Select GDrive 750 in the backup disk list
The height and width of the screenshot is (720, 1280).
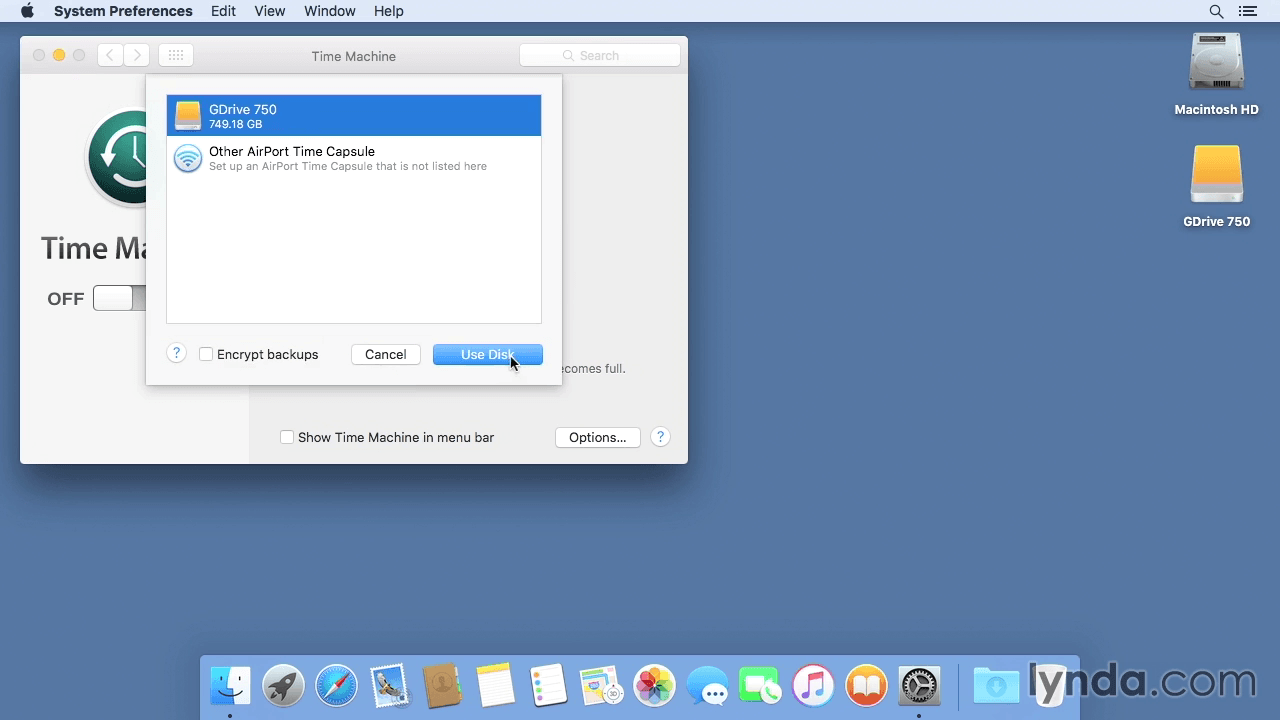click(354, 116)
